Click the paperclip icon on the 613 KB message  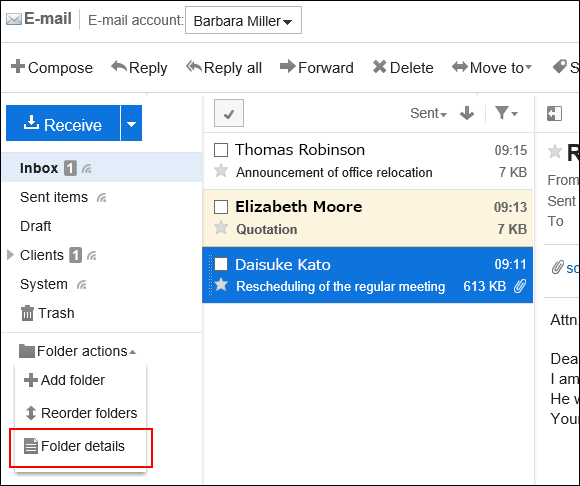[x=520, y=286]
